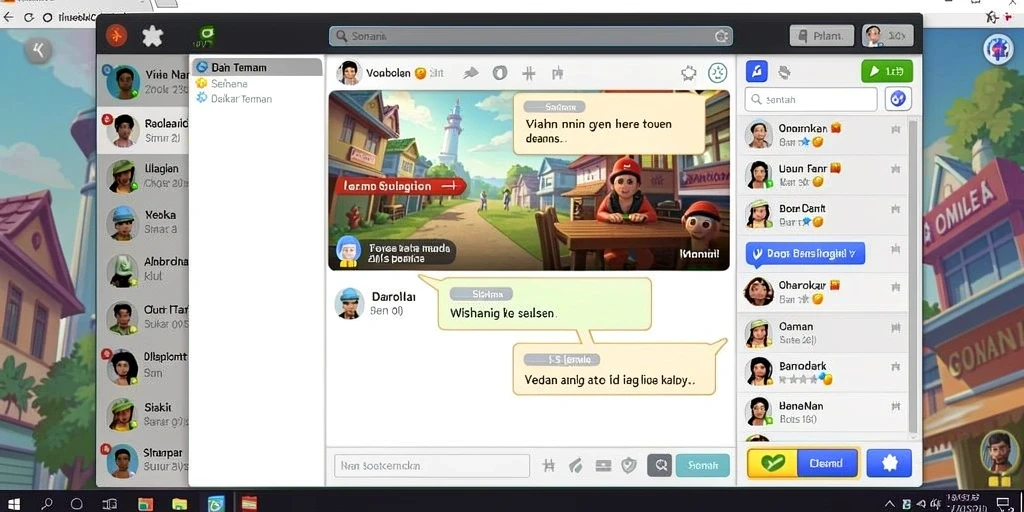This screenshot has width=1024, height=512.
Task: Click the shield icon beside message box
Action: coord(629,465)
